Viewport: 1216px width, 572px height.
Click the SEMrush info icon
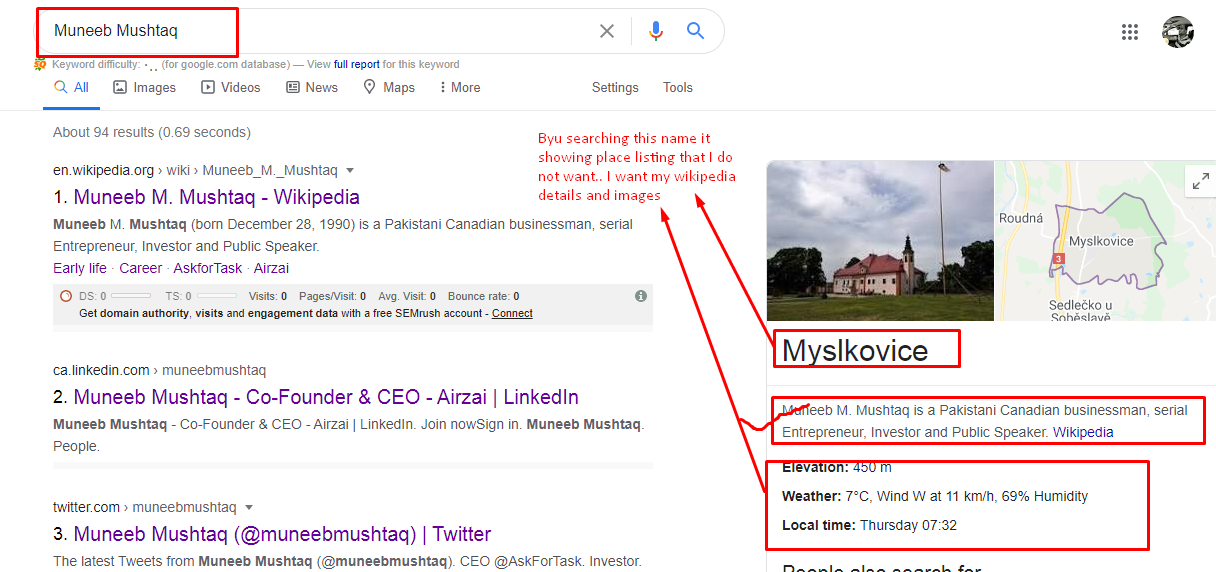[x=641, y=296]
